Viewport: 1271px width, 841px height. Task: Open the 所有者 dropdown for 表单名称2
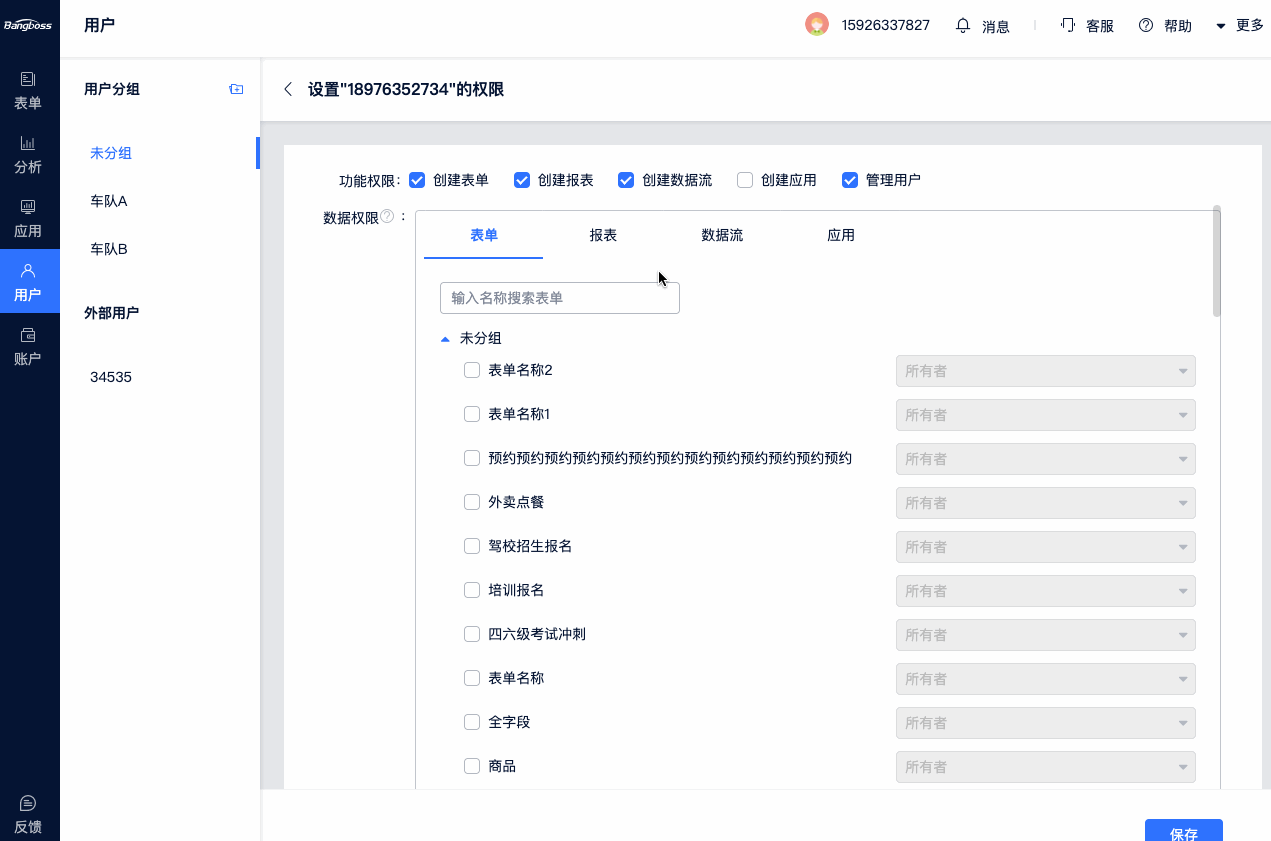pyautogui.click(x=1045, y=371)
